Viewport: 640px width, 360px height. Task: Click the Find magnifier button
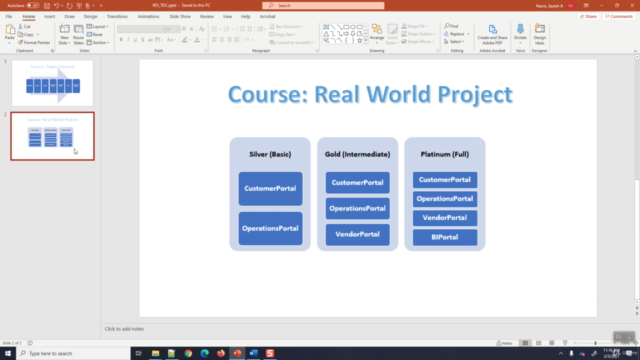pyautogui.click(x=451, y=26)
